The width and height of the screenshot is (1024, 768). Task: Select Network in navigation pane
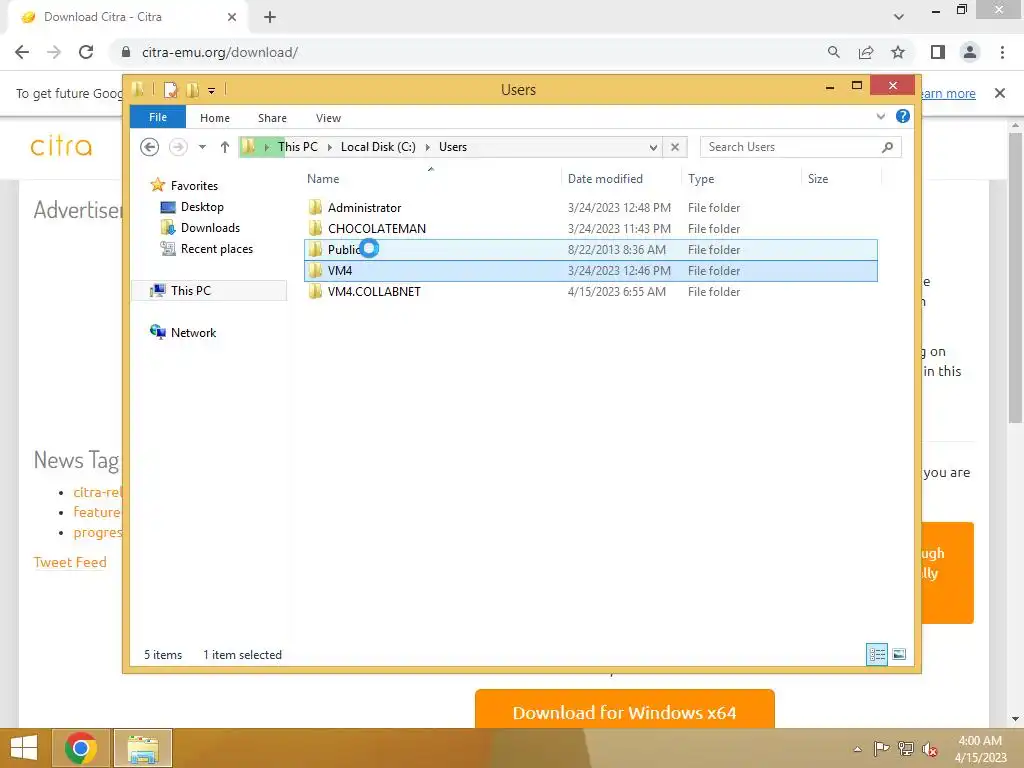click(193, 332)
